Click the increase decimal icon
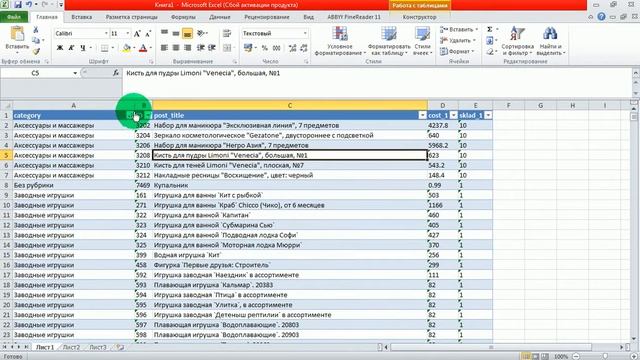 pos(292,48)
